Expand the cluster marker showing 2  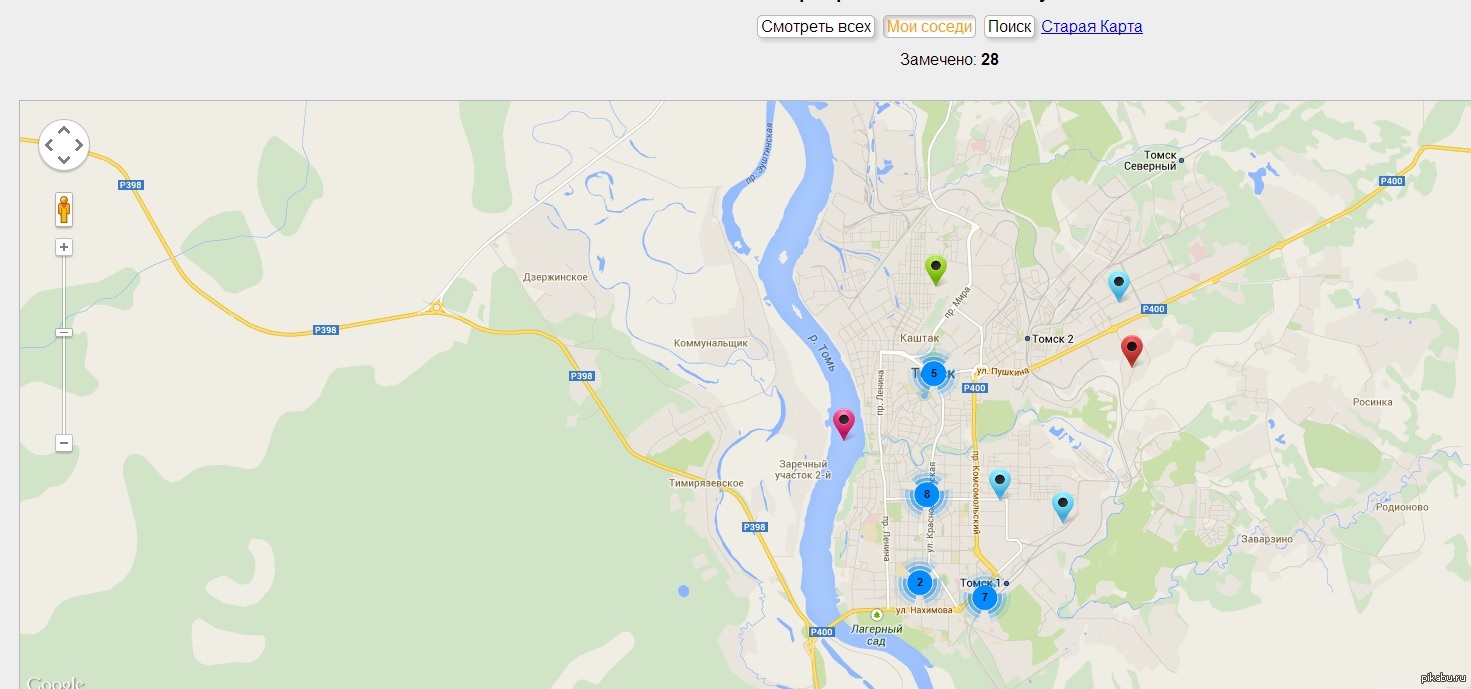click(x=919, y=582)
